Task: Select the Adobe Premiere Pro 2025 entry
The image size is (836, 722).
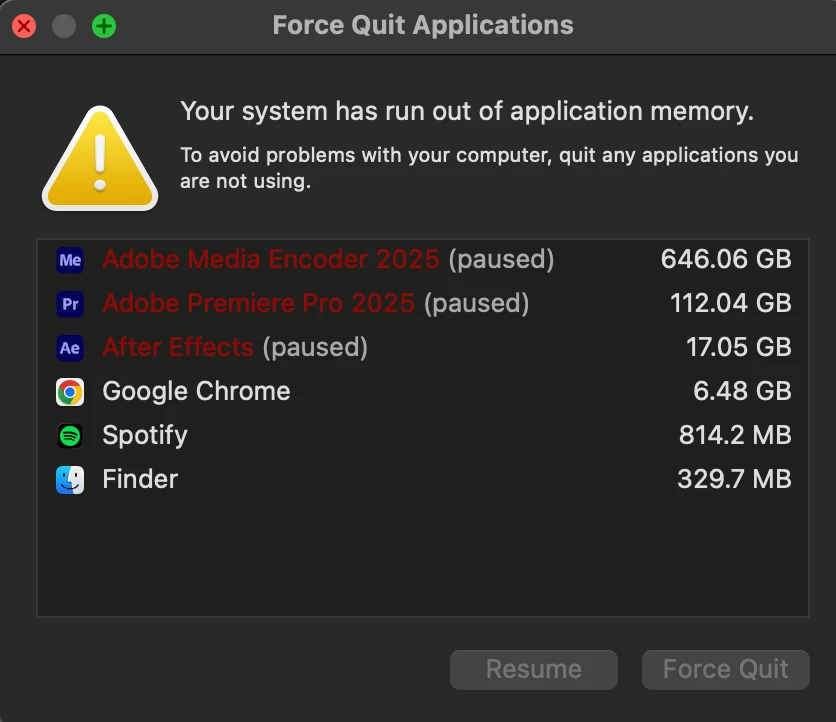Action: point(258,303)
